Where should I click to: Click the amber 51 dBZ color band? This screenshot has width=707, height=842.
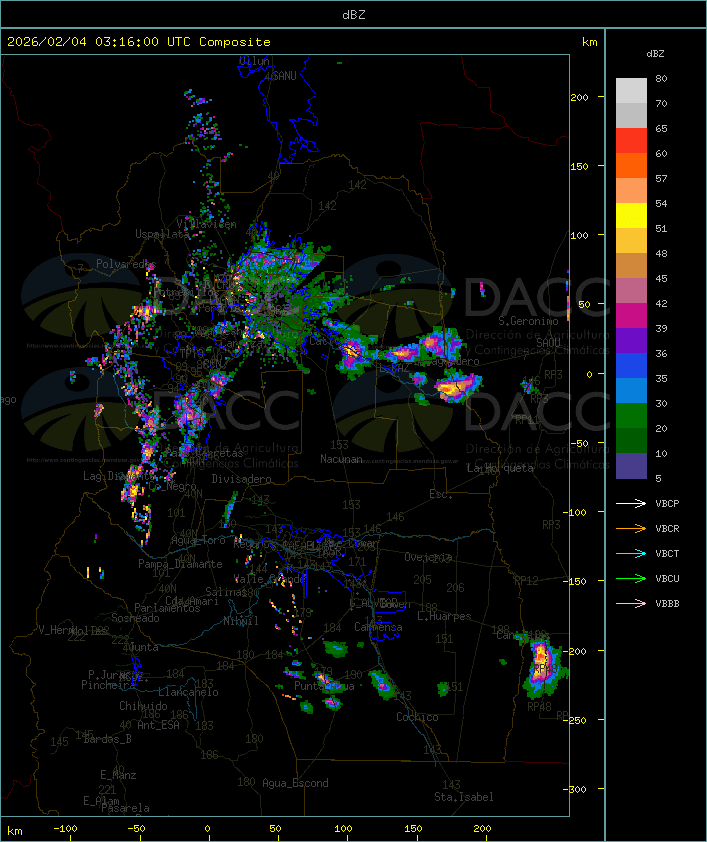click(631, 241)
